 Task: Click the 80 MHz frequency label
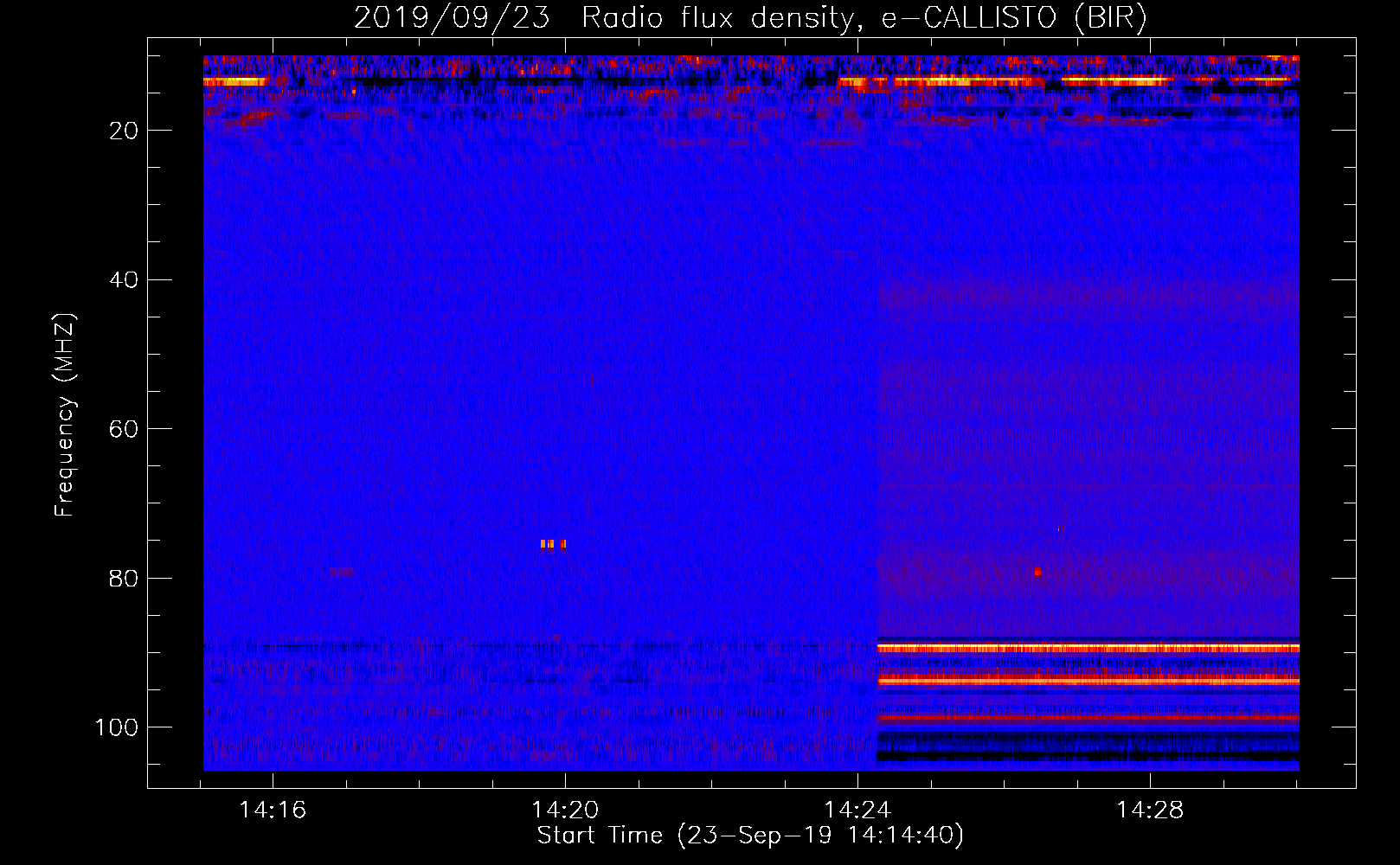[125, 578]
